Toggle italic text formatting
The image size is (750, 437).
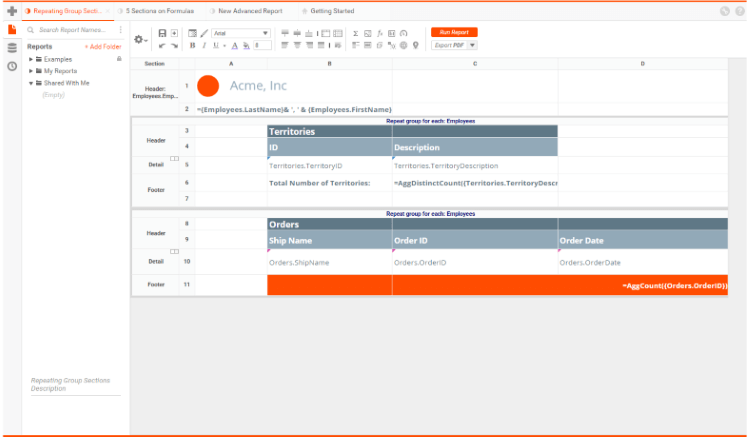(203, 45)
